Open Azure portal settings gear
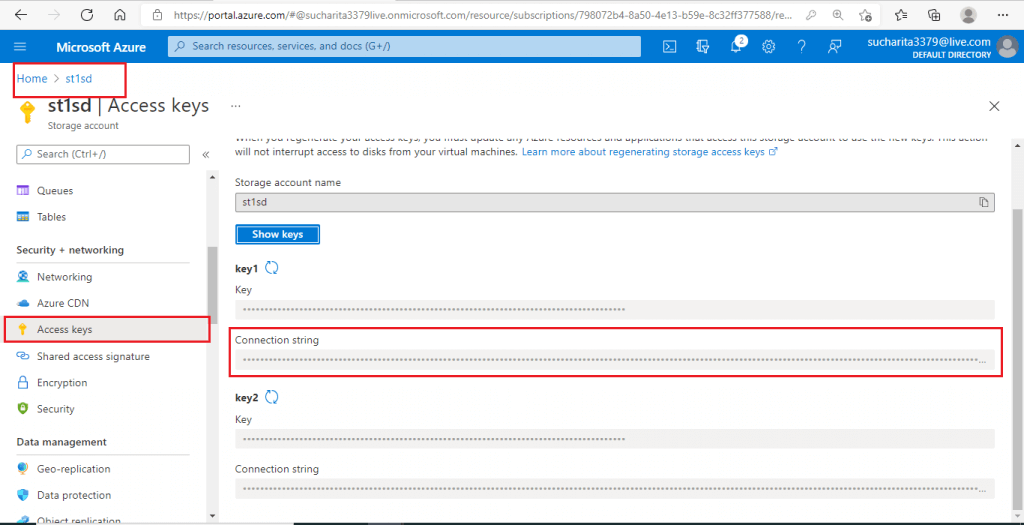The image size is (1024, 525). click(769, 46)
